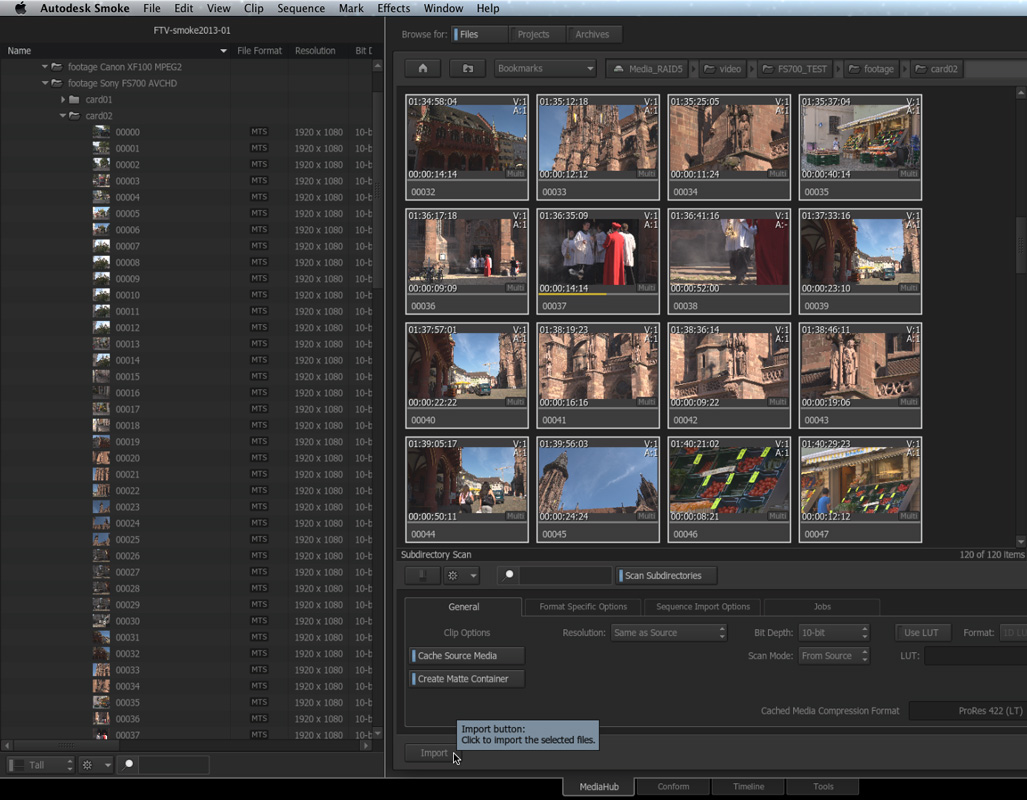
Task: Click the Apple menu icon
Action: point(20,8)
